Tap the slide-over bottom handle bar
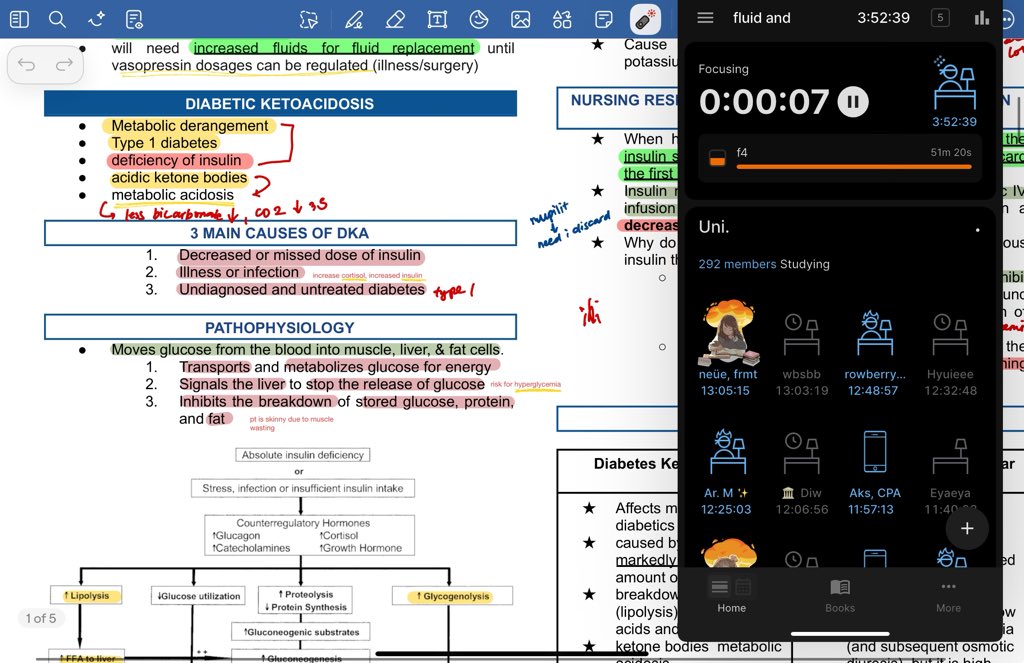The height and width of the screenshot is (663, 1024). [x=840, y=634]
